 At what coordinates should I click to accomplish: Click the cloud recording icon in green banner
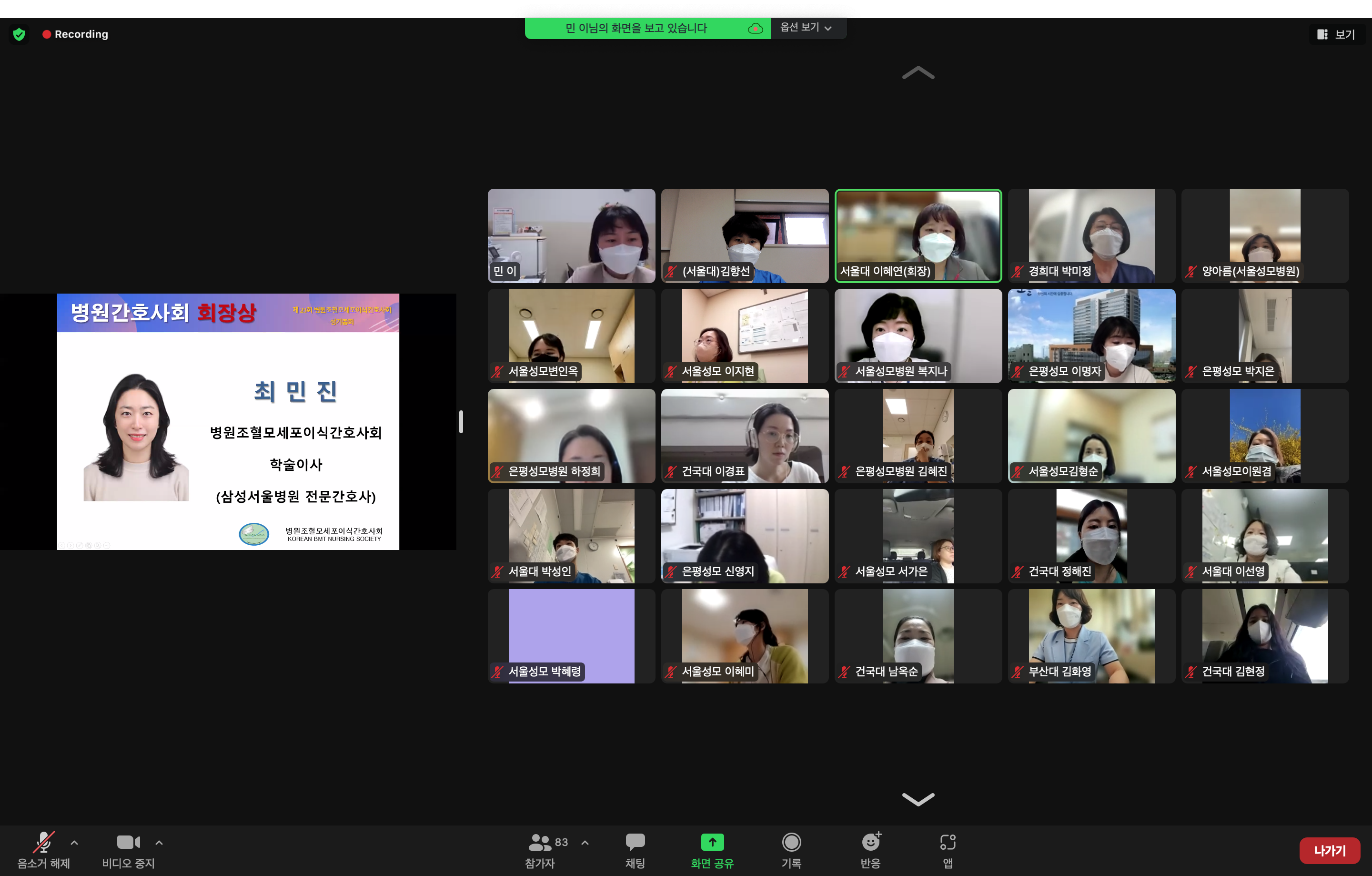tap(755, 29)
